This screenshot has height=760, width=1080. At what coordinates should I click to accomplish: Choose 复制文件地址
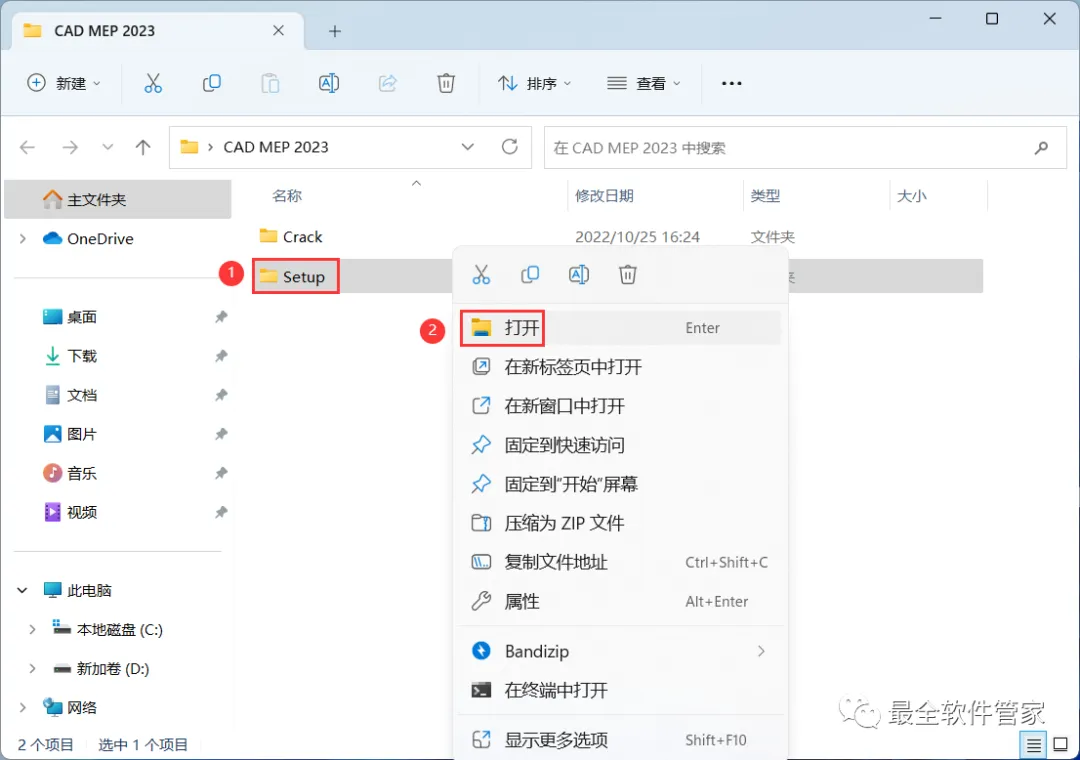620,562
